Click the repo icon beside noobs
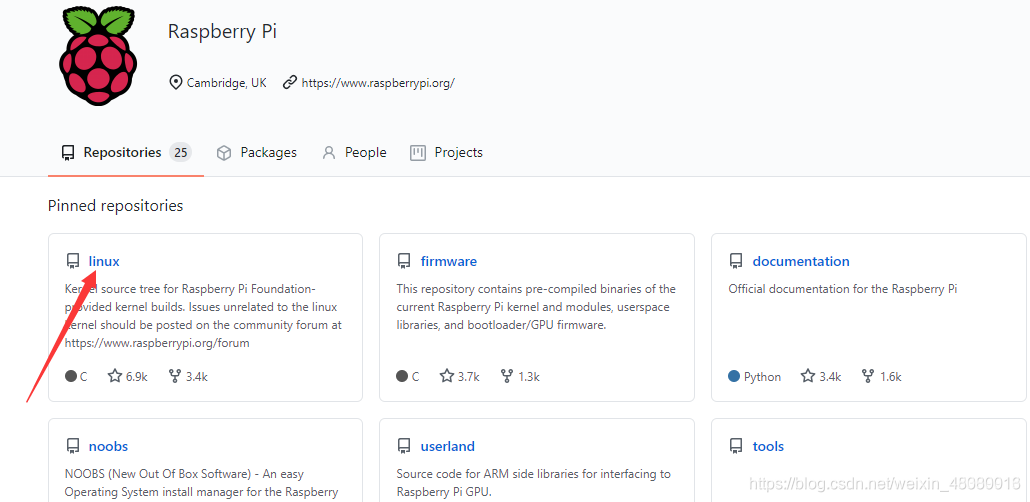 [72, 447]
